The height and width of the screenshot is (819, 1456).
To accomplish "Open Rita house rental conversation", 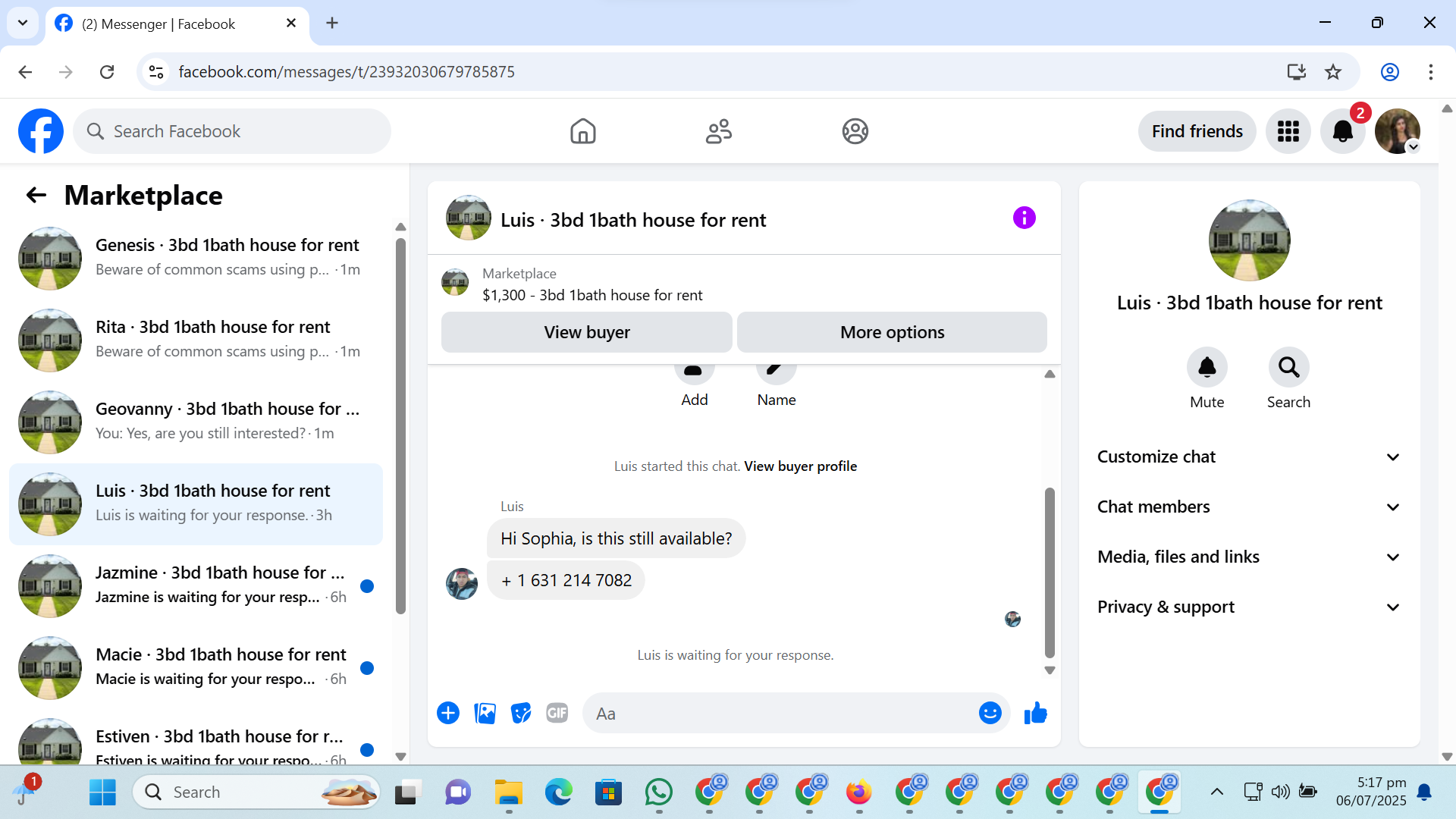I will tap(196, 340).
